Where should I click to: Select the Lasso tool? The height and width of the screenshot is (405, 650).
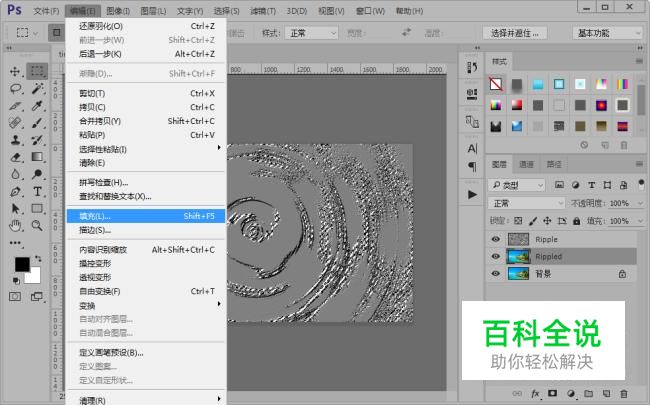(15, 88)
